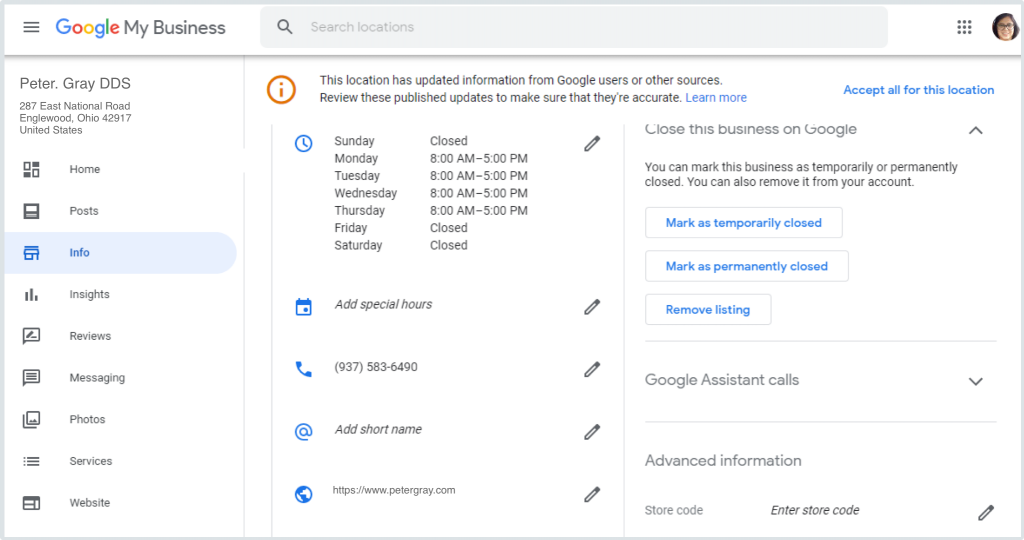Open the Google apps grid
1024x540 pixels.
click(x=964, y=27)
